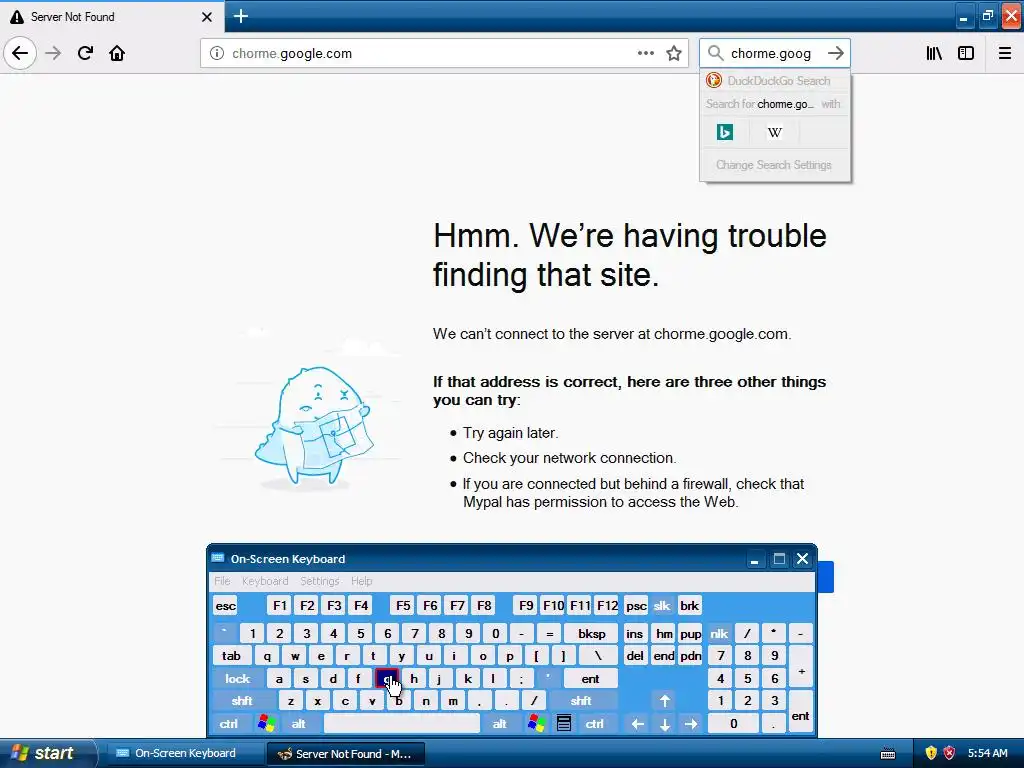Reload the current page
Screen dimensions: 1024x768
tap(86, 53)
